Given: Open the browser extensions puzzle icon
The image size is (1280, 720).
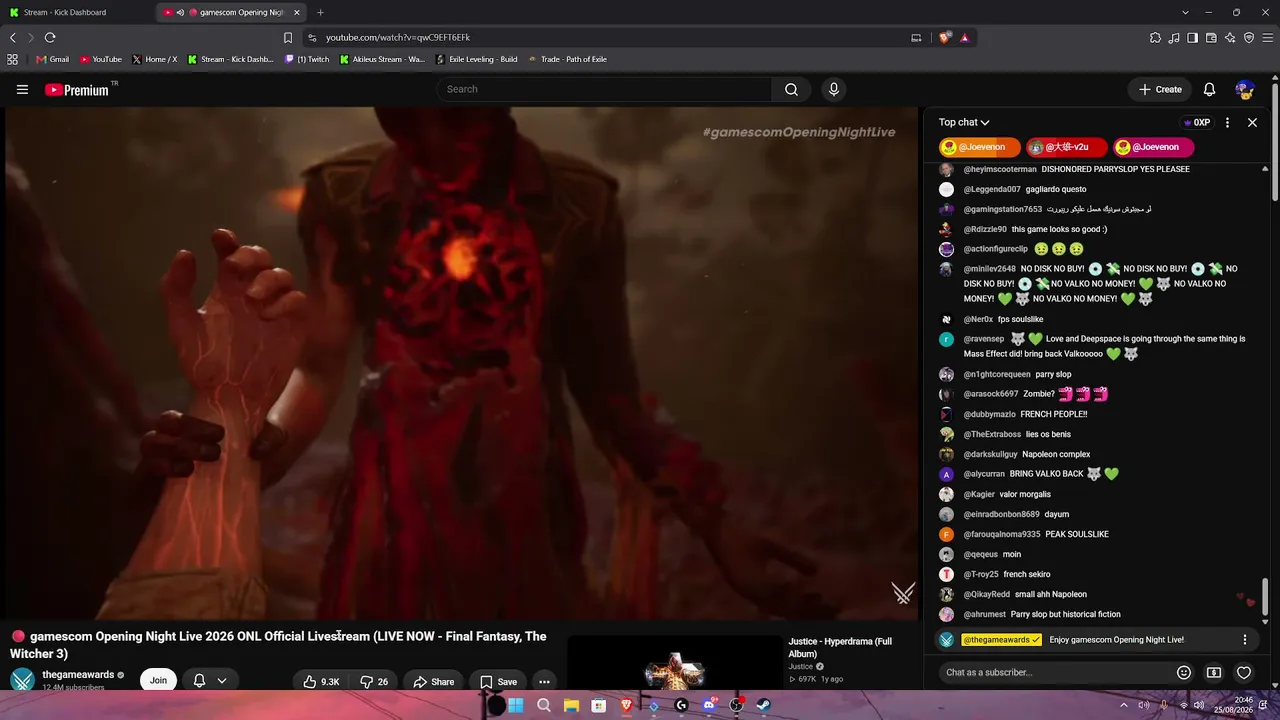Looking at the screenshot, I should click(1155, 37).
